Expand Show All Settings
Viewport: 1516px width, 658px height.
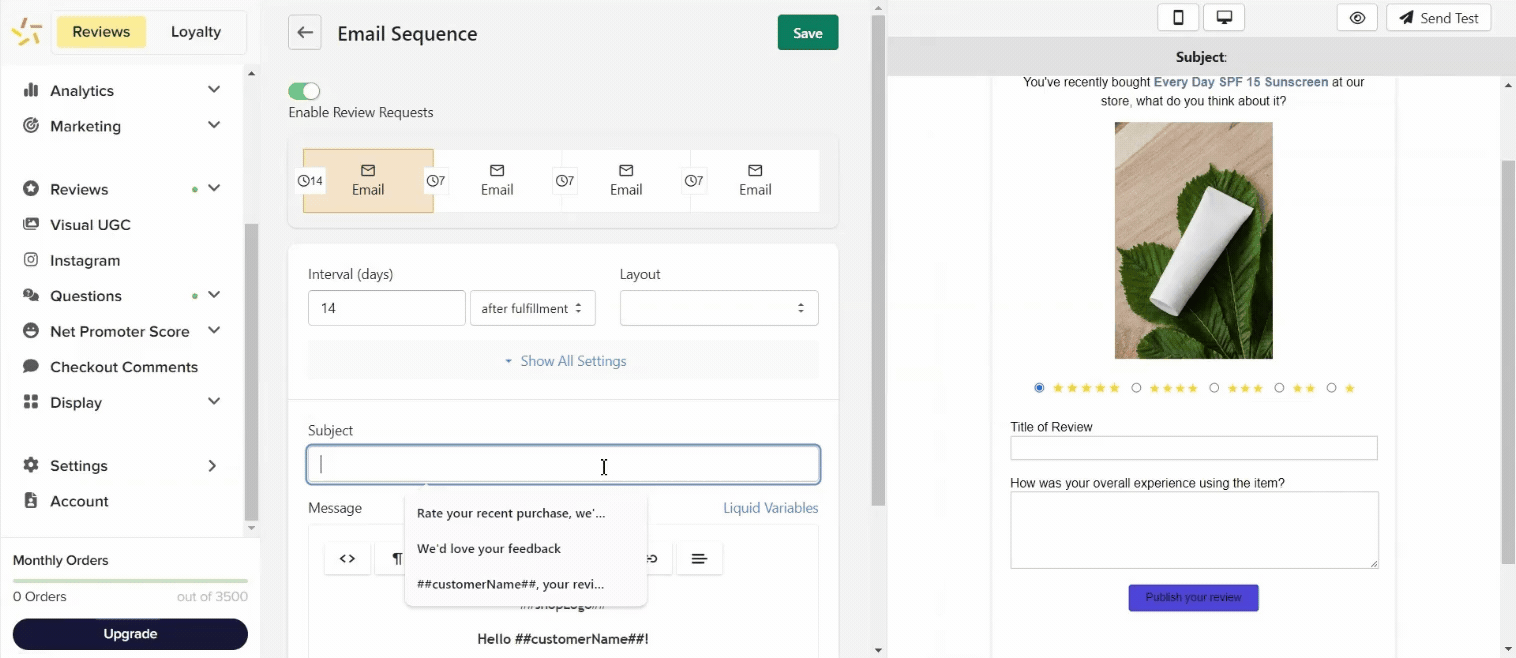564,361
